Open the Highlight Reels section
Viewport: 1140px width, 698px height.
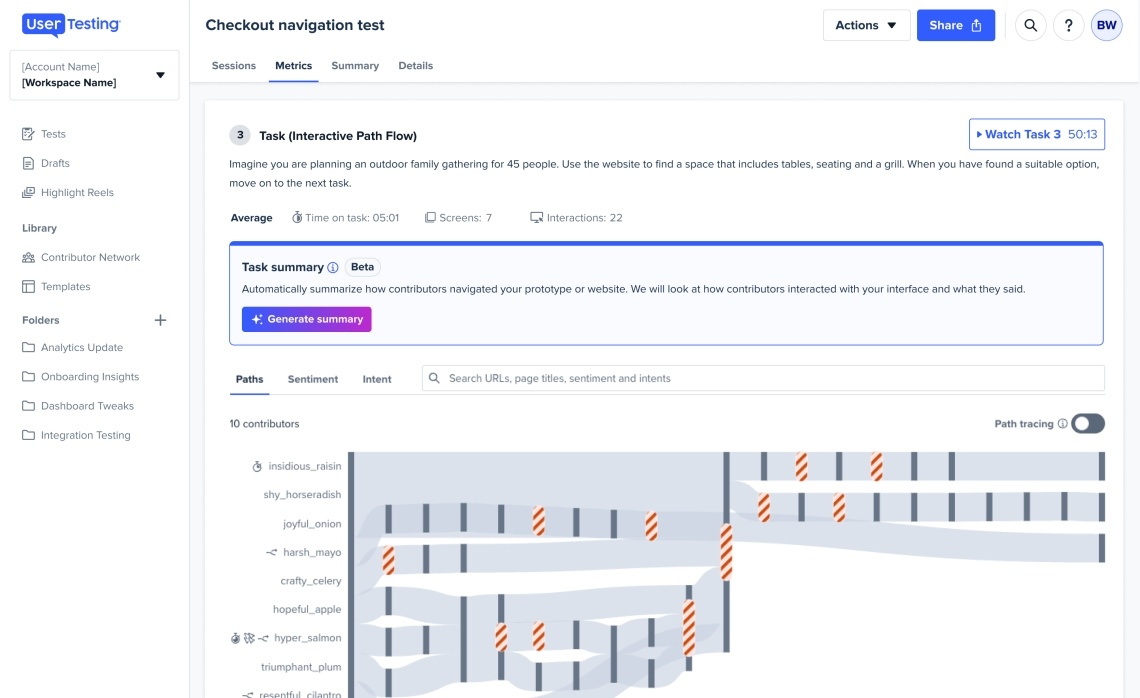click(x=79, y=192)
